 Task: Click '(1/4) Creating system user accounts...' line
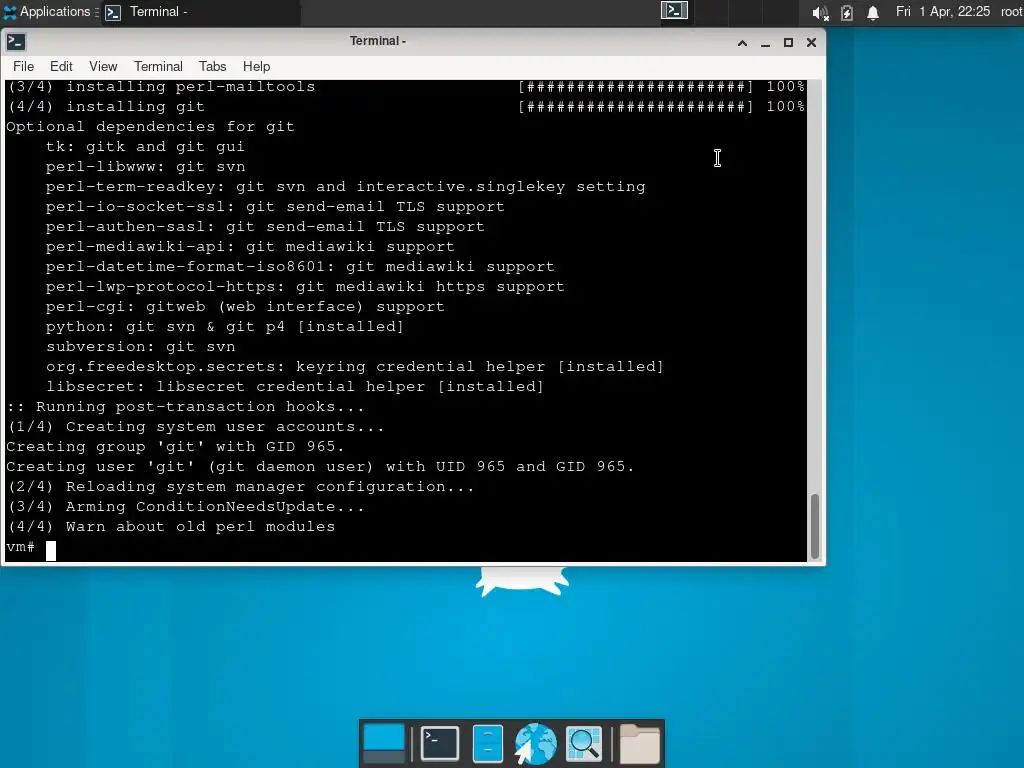195,427
